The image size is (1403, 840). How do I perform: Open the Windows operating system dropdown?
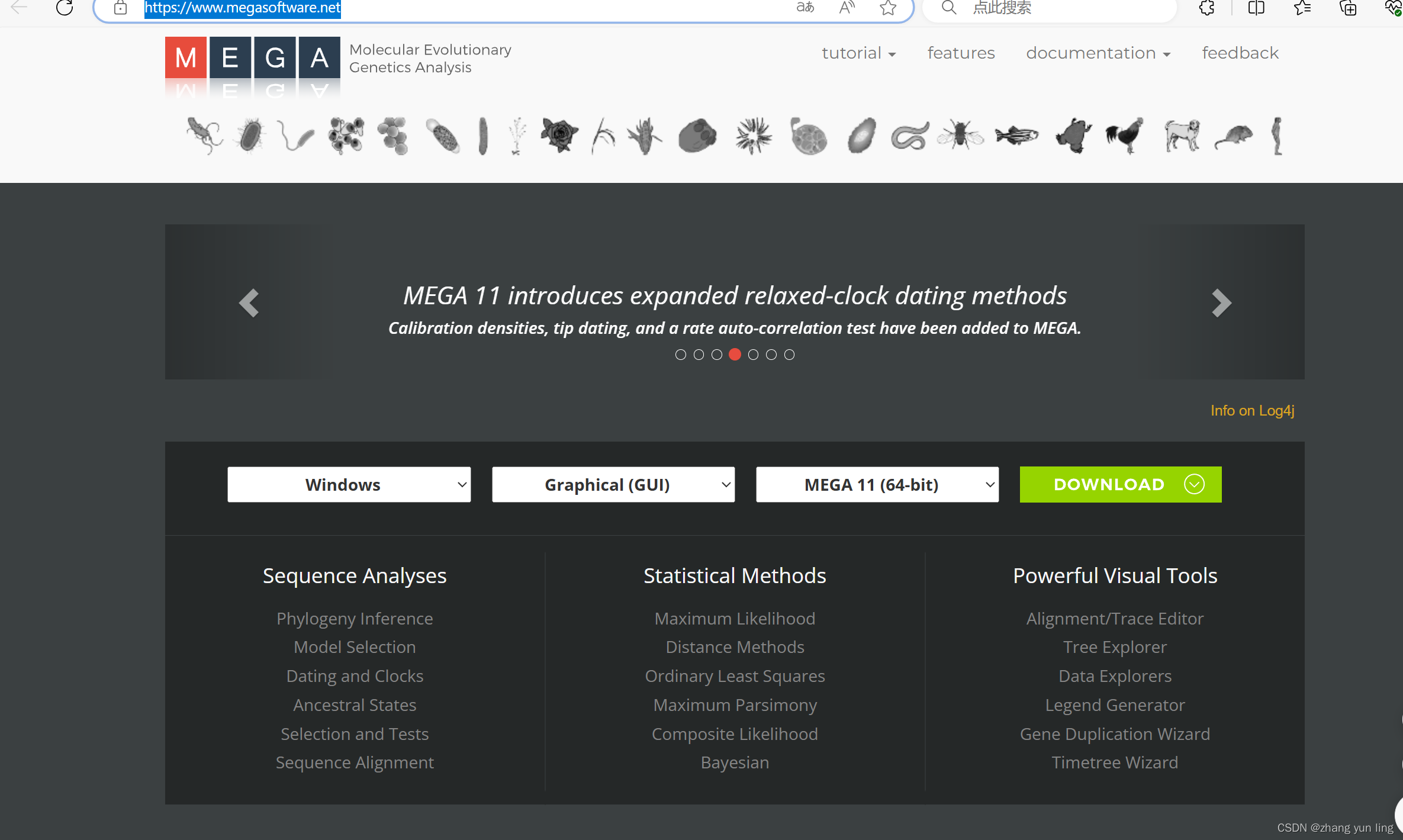[x=349, y=485]
